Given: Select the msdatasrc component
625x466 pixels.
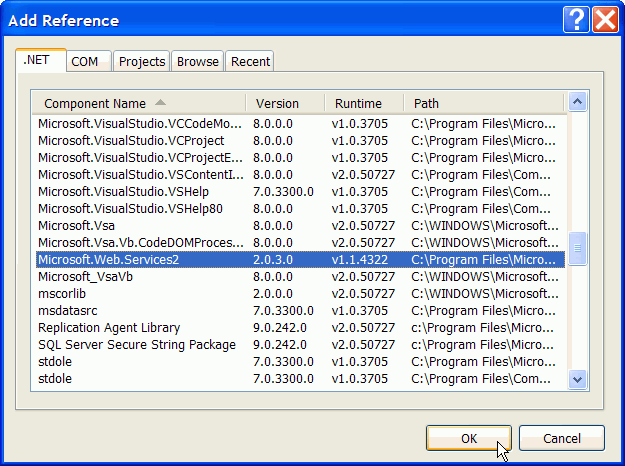Looking at the screenshot, I should pos(300,311).
